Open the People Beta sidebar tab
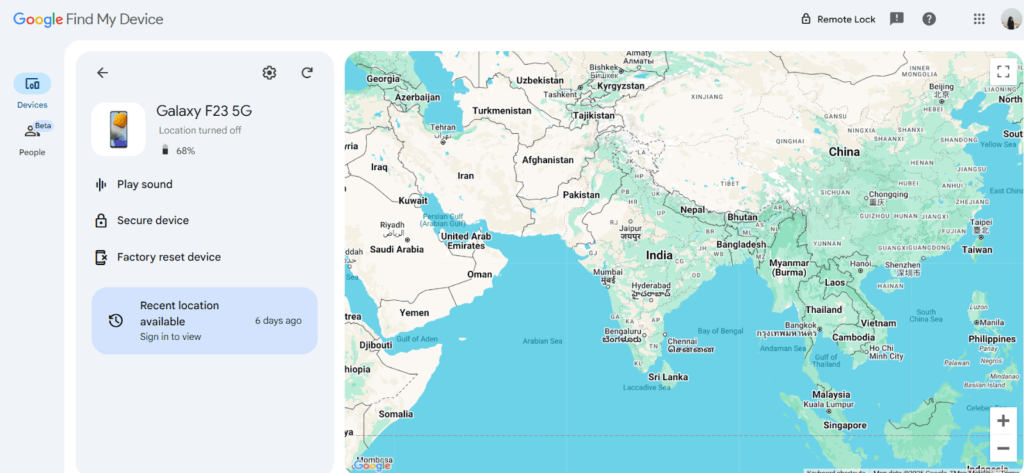The height and width of the screenshot is (473, 1024). pyautogui.click(x=33, y=139)
